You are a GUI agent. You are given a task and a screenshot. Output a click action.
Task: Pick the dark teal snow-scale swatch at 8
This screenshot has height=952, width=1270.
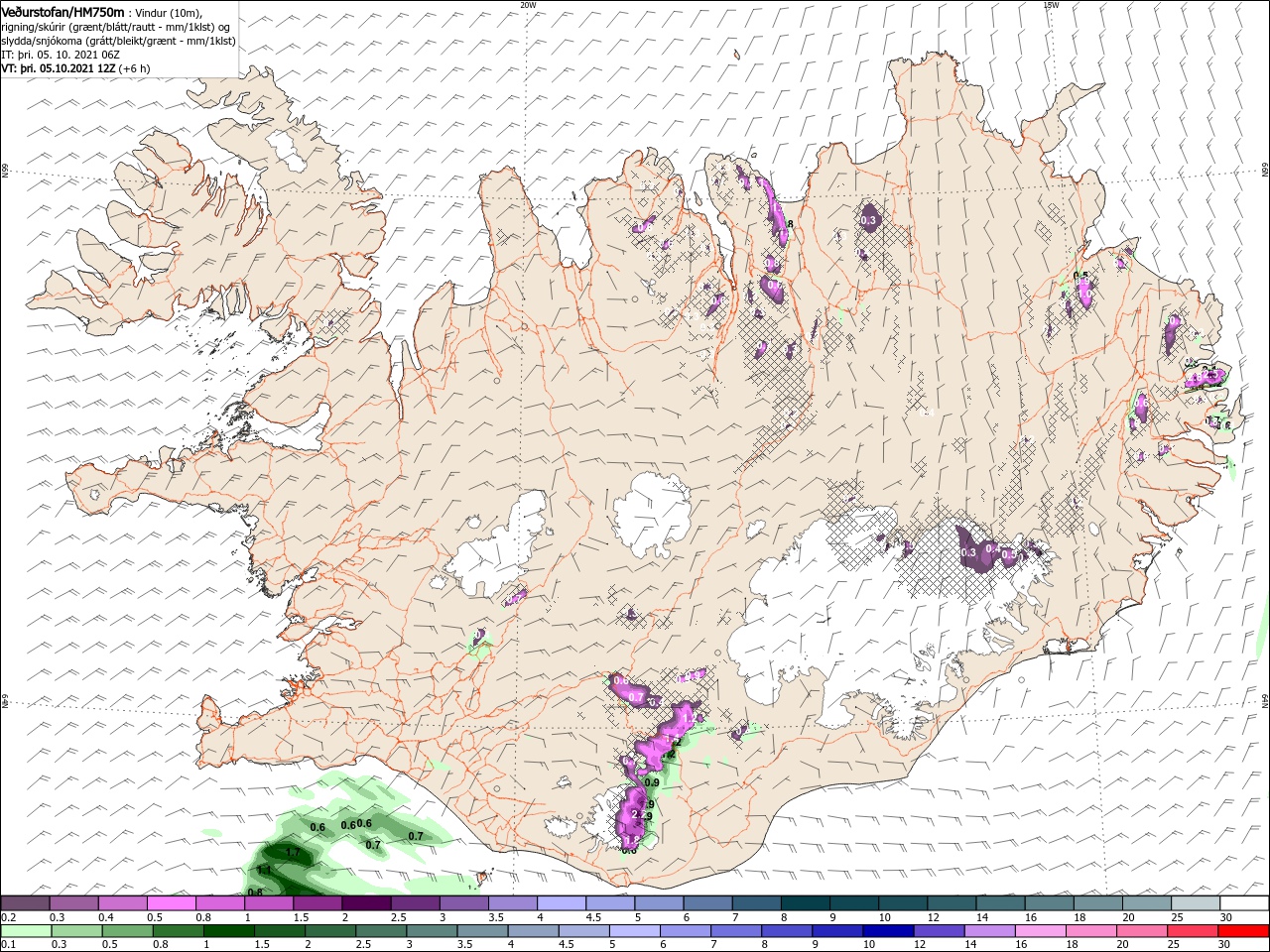(x=806, y=903)
